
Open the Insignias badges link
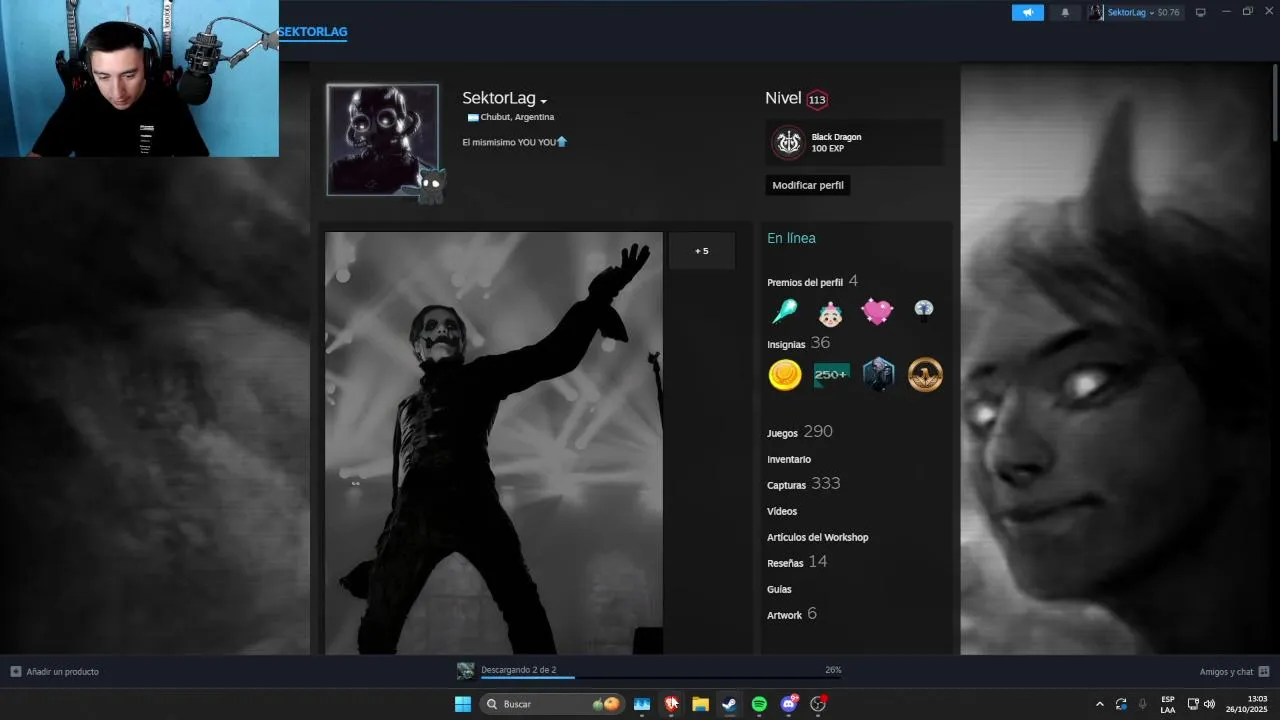click(786, 344)
